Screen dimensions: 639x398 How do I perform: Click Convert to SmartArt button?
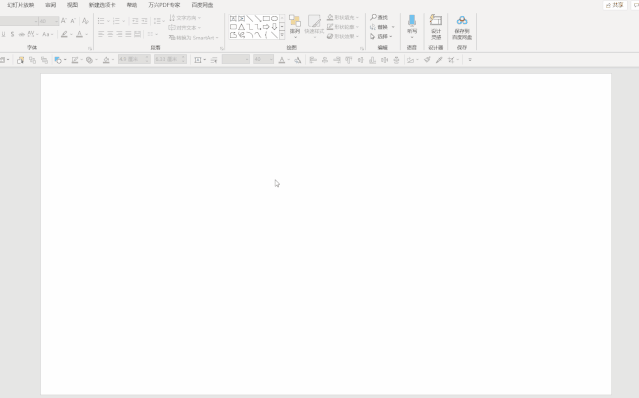(x=194, y=37)
